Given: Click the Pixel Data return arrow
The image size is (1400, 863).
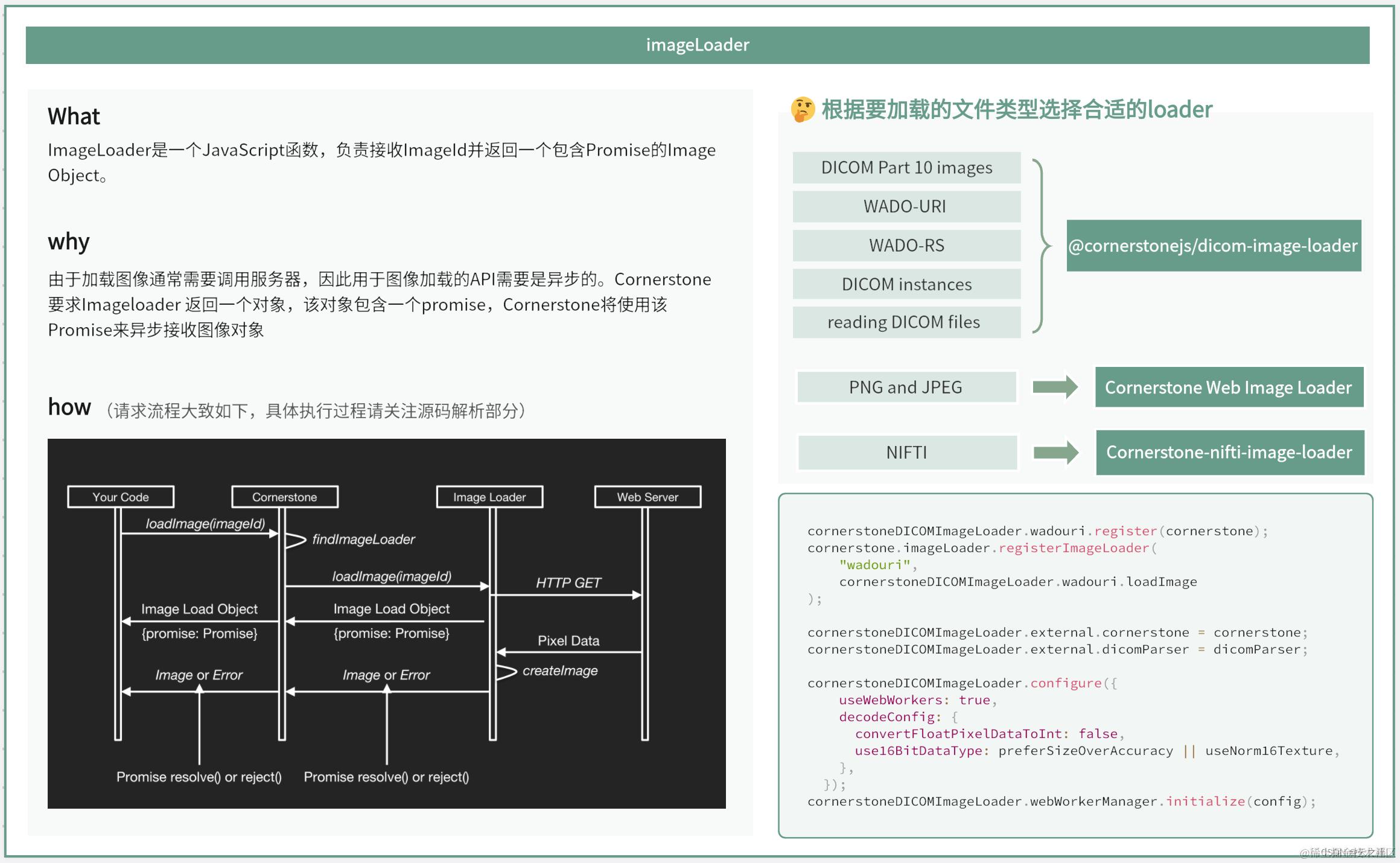Looking at the screenshot, I should coord(568,652).
